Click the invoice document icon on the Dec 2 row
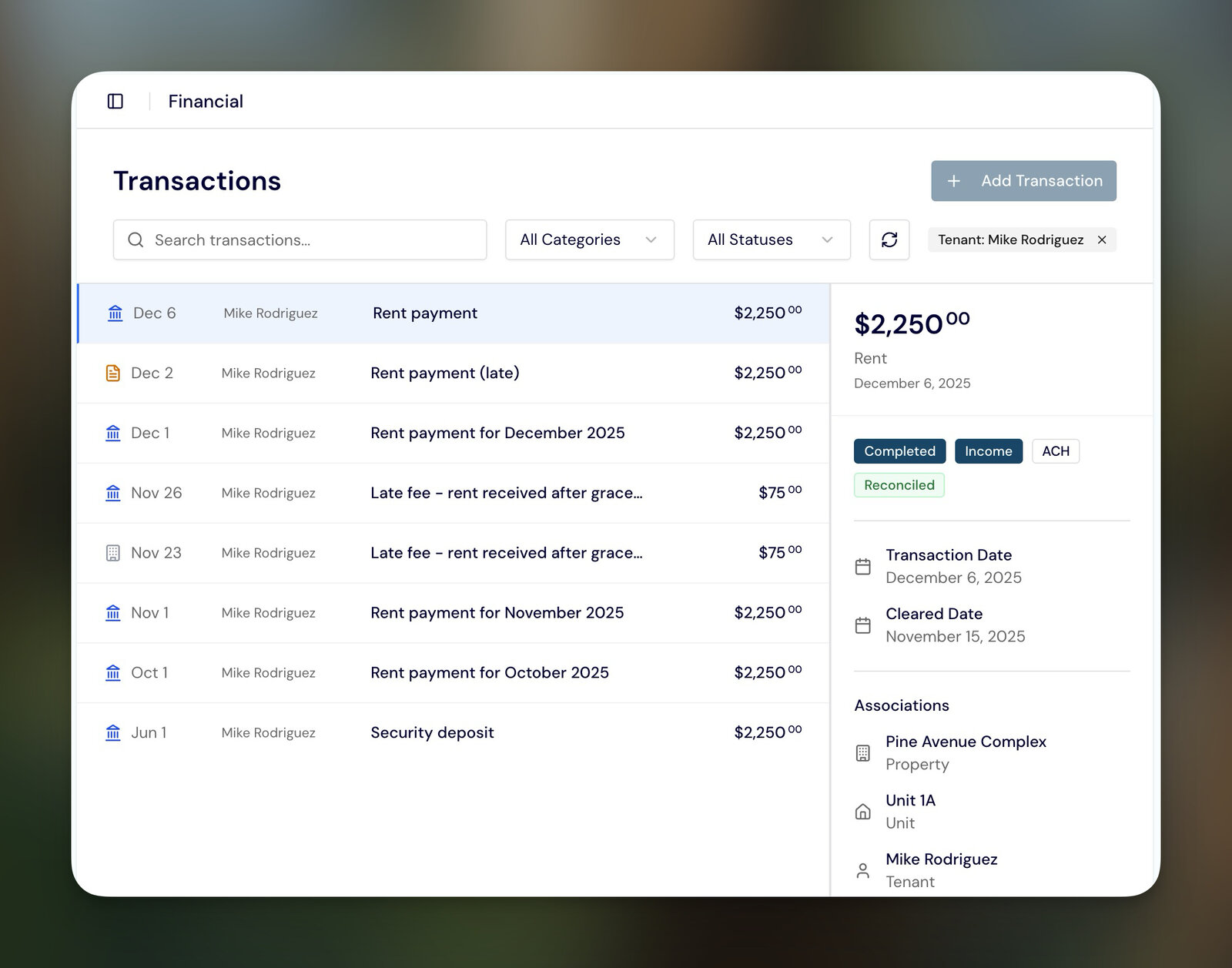Image resolution: width=1232 pixels, height=968 pixels. (x=113, y=373)
